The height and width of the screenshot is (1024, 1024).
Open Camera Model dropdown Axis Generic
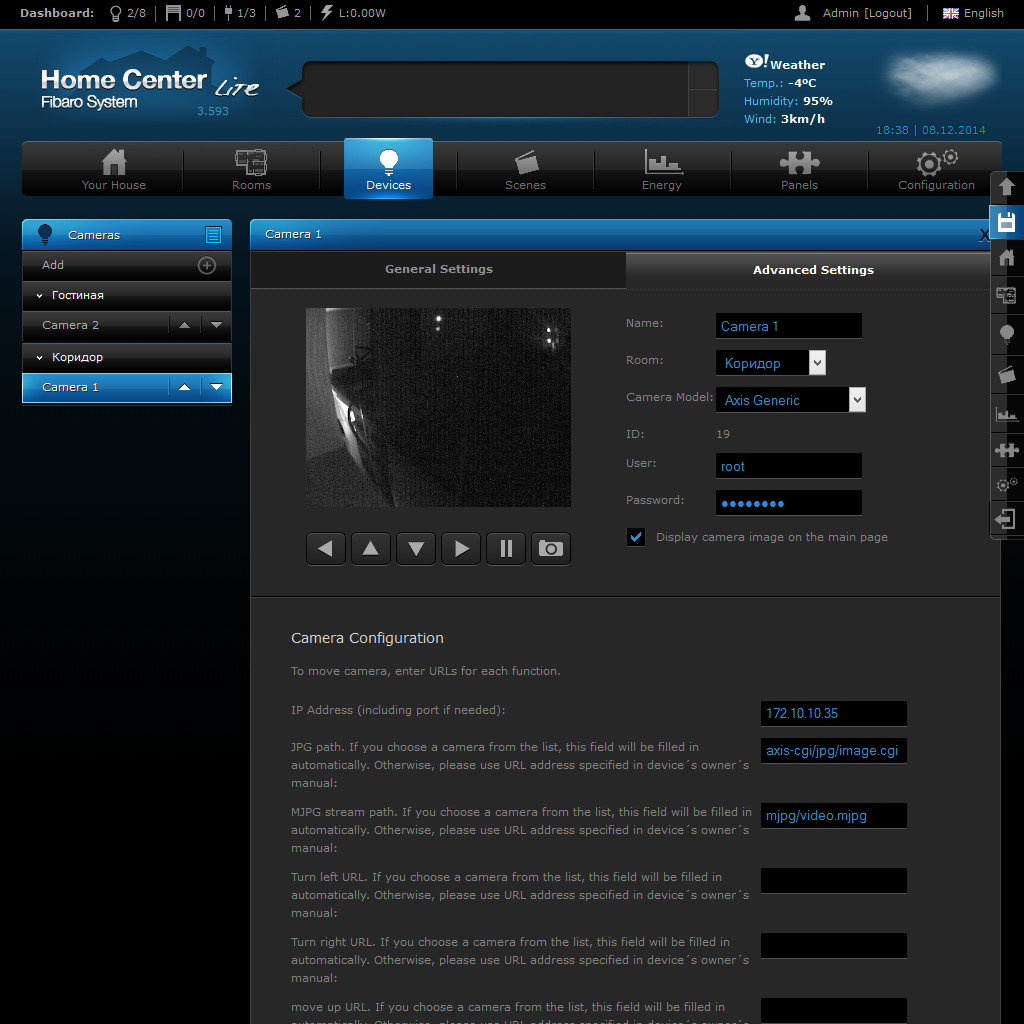tap(791, 400)
